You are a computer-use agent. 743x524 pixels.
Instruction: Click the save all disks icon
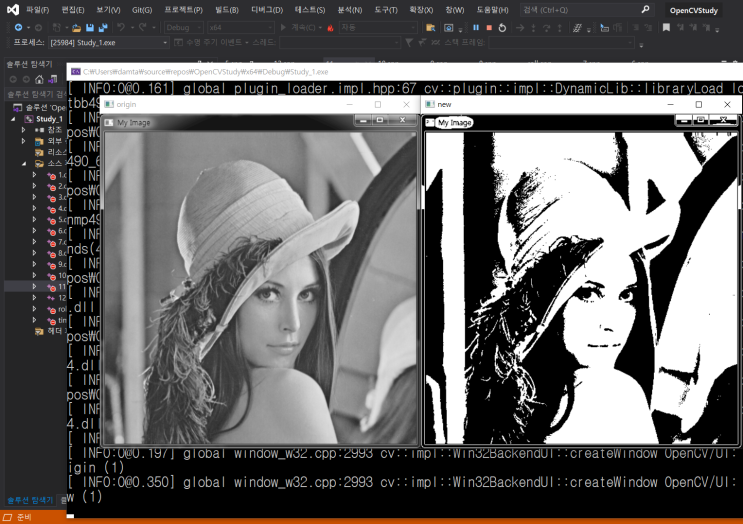pyautogui.click(x=103, y=28)
